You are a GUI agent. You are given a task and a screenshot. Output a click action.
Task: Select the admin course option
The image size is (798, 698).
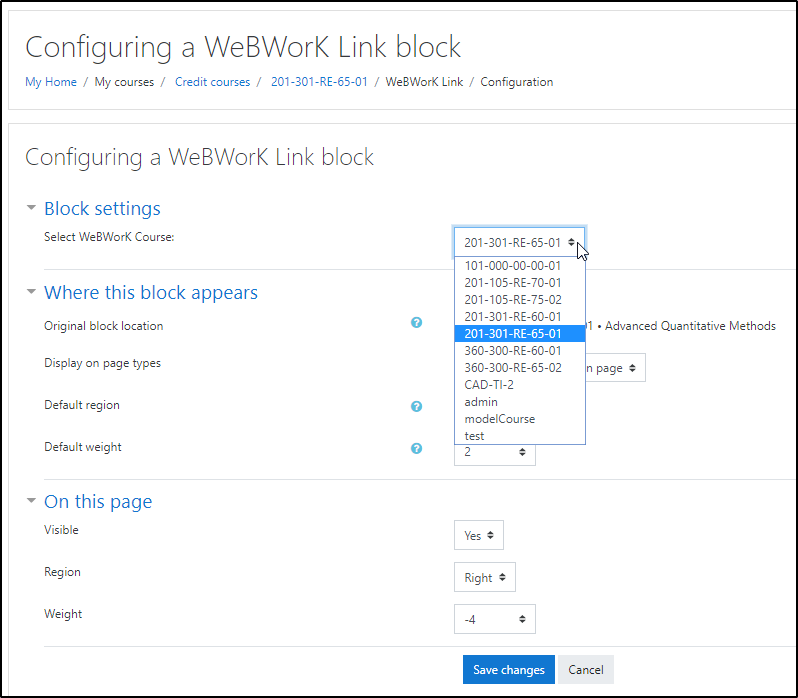click(x=481, y=402)
